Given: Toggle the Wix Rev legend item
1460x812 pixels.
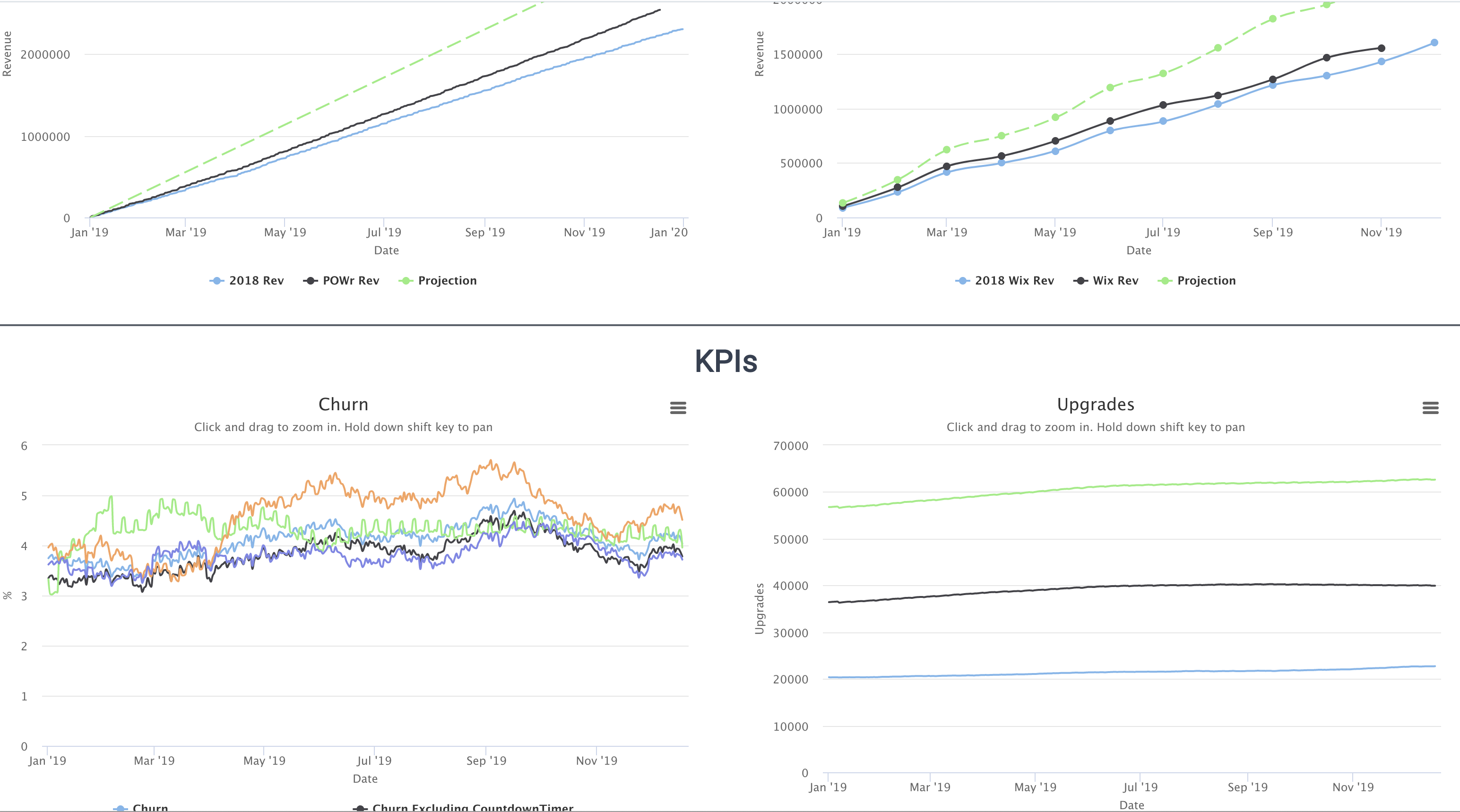Looking at the screenshot, I should (1115, 280).
